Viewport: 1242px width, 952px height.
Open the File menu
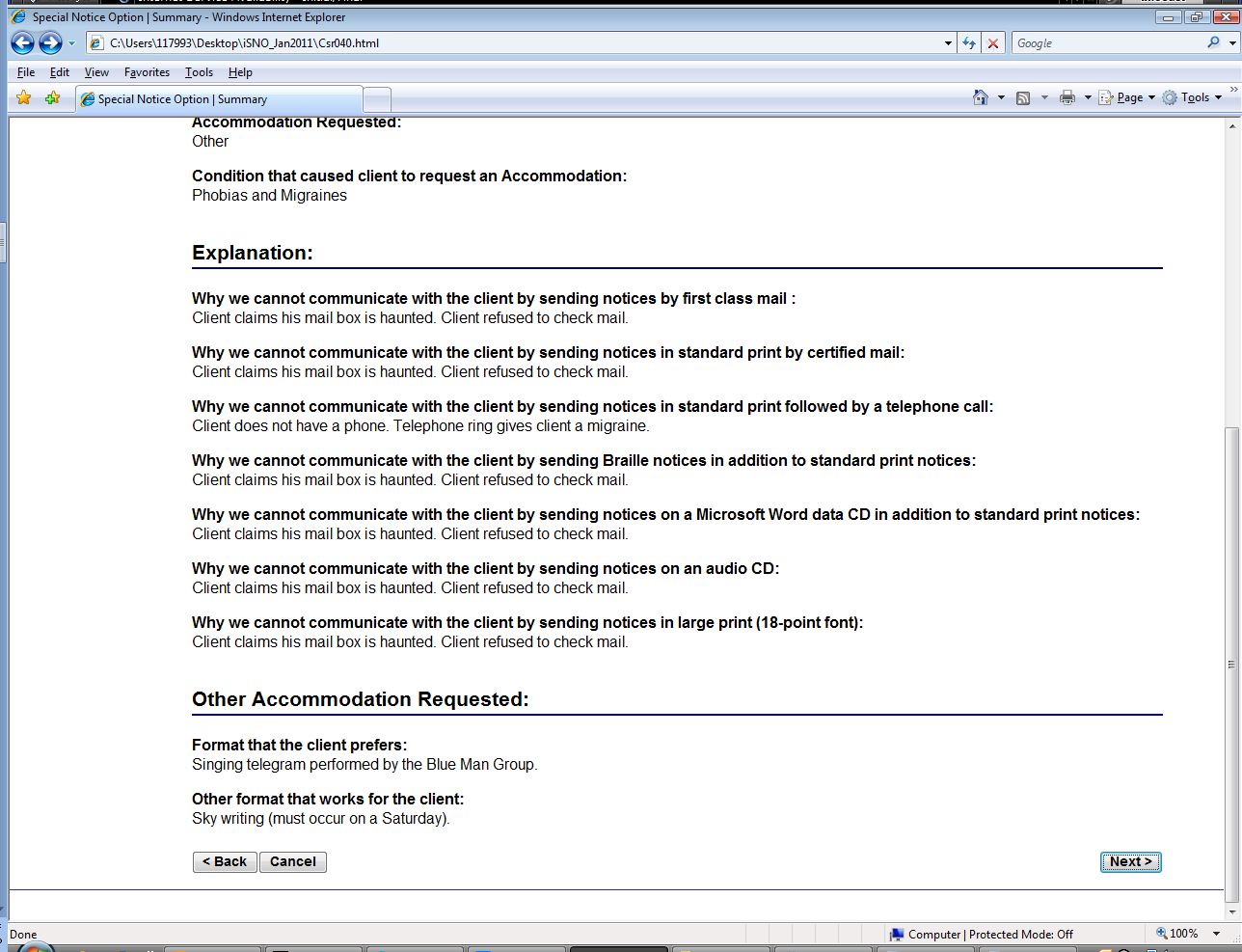coord(26,72)
